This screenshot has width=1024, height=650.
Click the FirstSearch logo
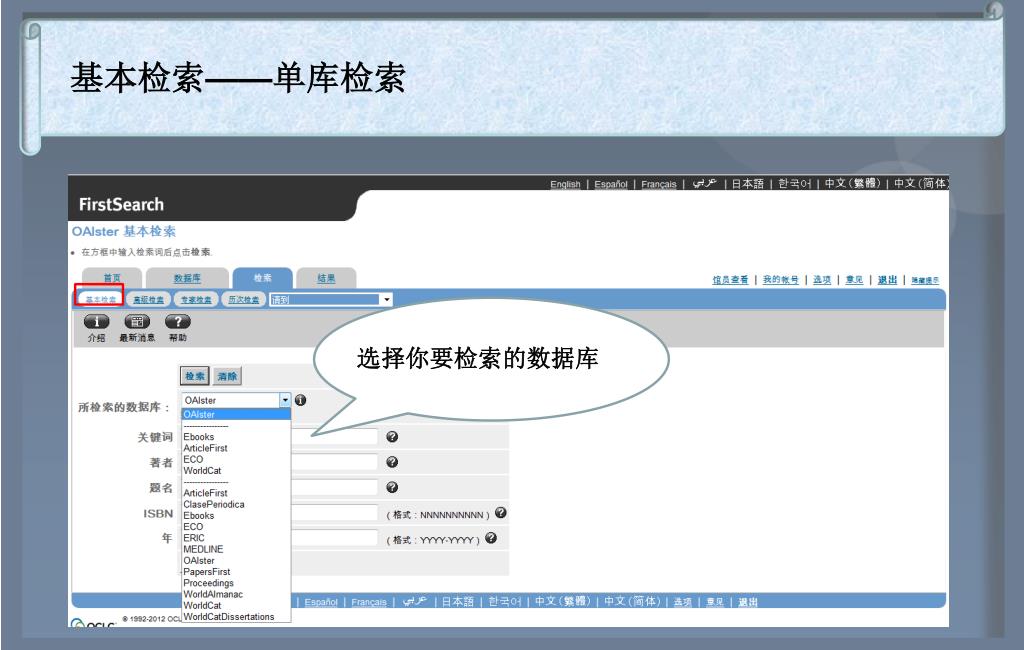tap(121, 204)
